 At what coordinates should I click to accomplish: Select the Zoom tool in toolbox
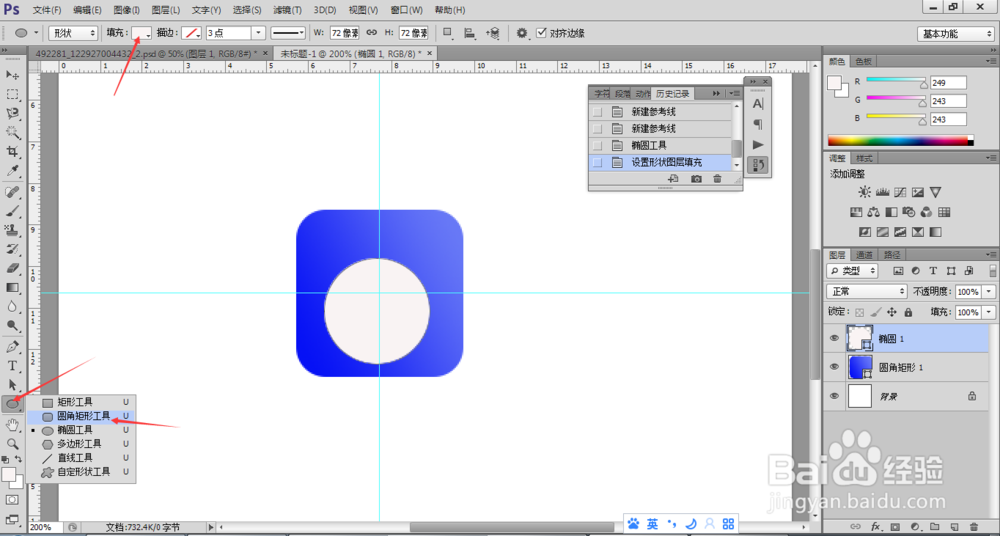[12, 443]
